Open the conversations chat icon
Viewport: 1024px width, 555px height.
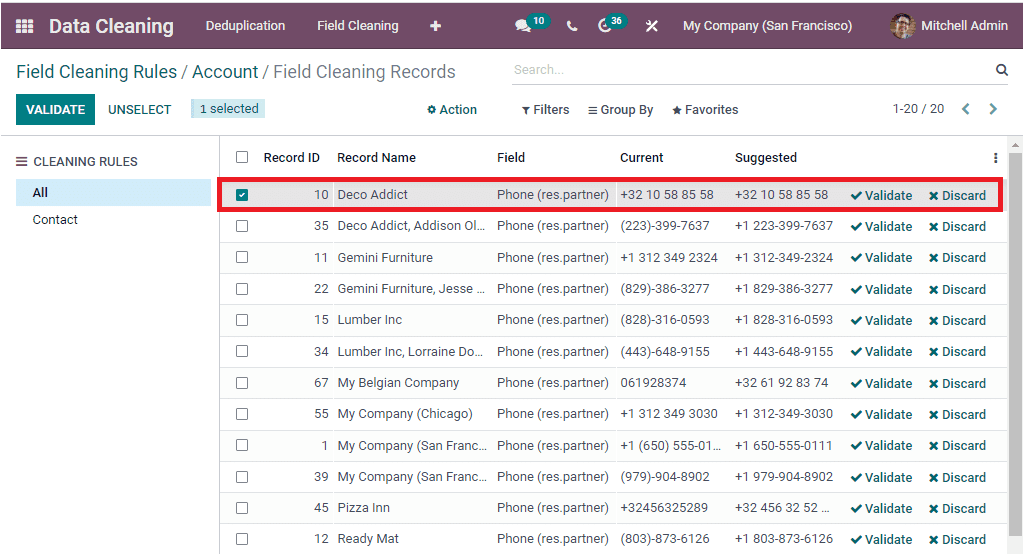(x=523, y=26)
